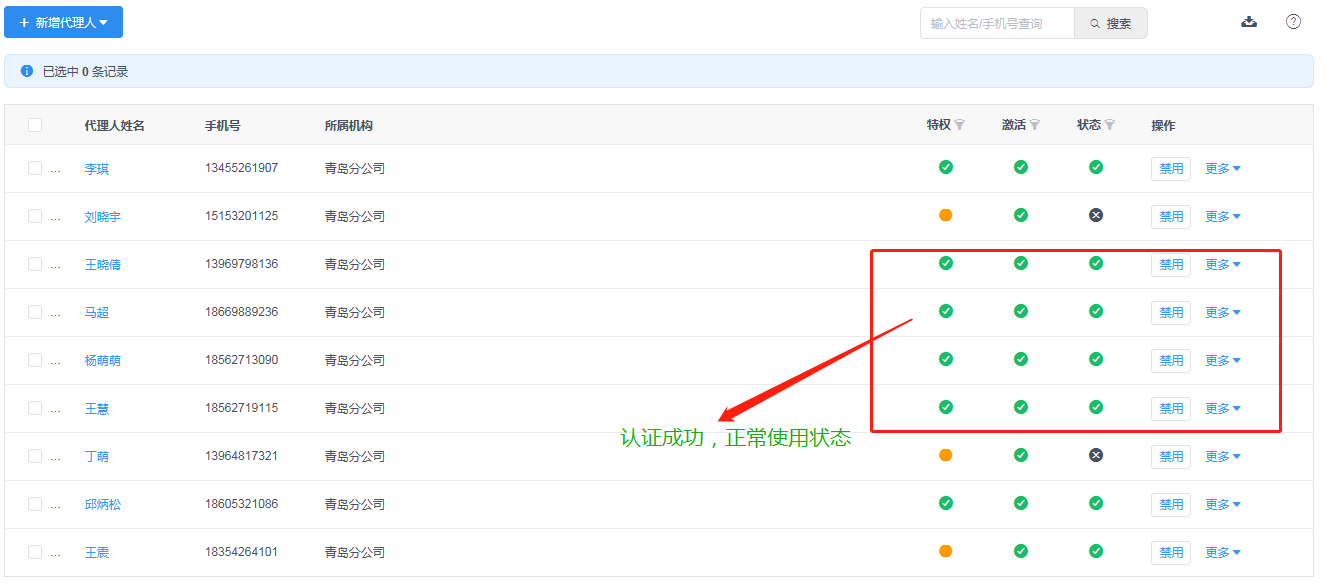The height and width of the screenshot is (588, 1326).
Task: Click the filter icon beside 特权 column
Action: (960, 125)
